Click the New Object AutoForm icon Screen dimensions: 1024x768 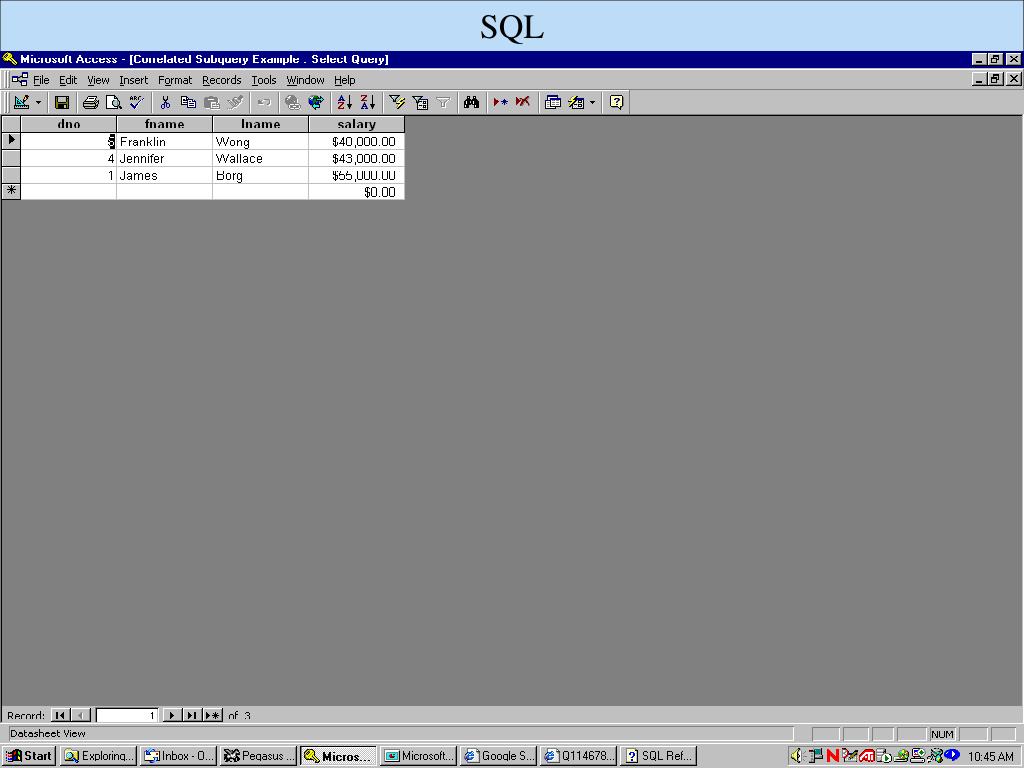(x=576, y=103)
